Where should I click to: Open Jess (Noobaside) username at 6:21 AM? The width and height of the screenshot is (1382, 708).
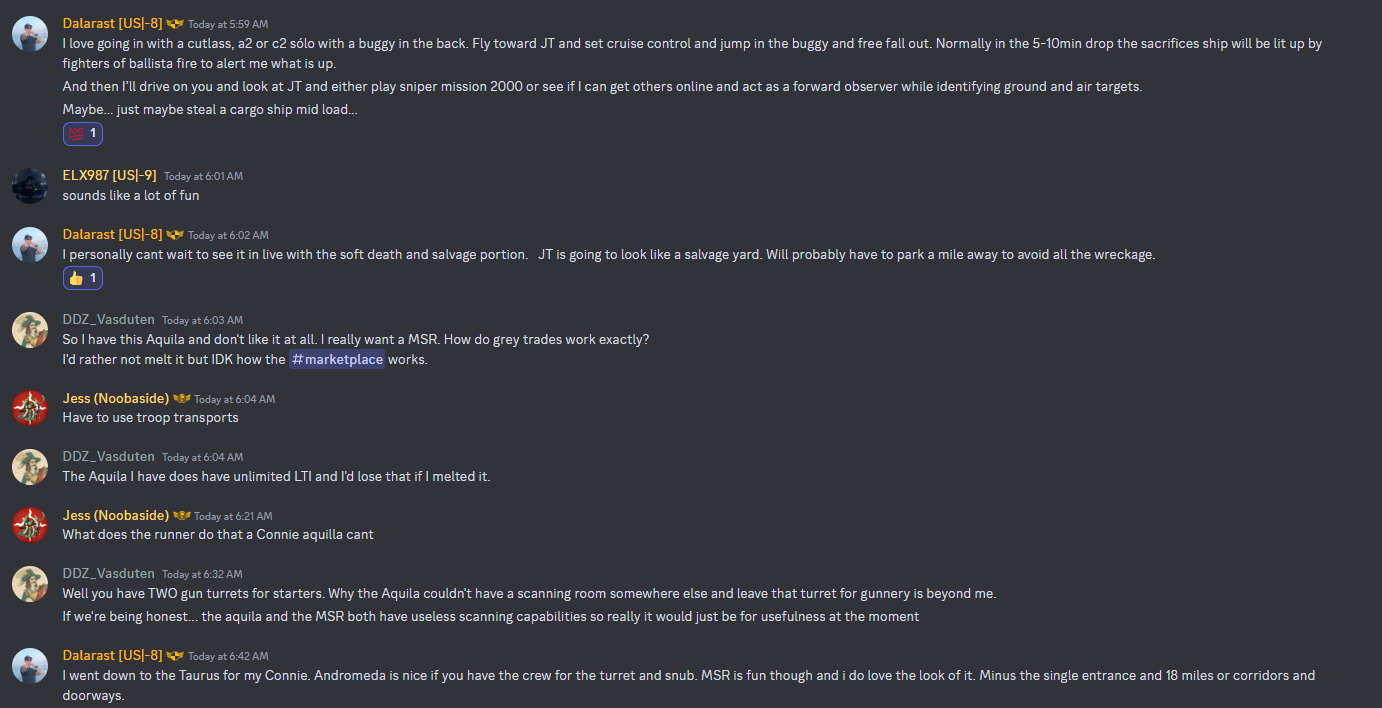[x=115, y=516]
